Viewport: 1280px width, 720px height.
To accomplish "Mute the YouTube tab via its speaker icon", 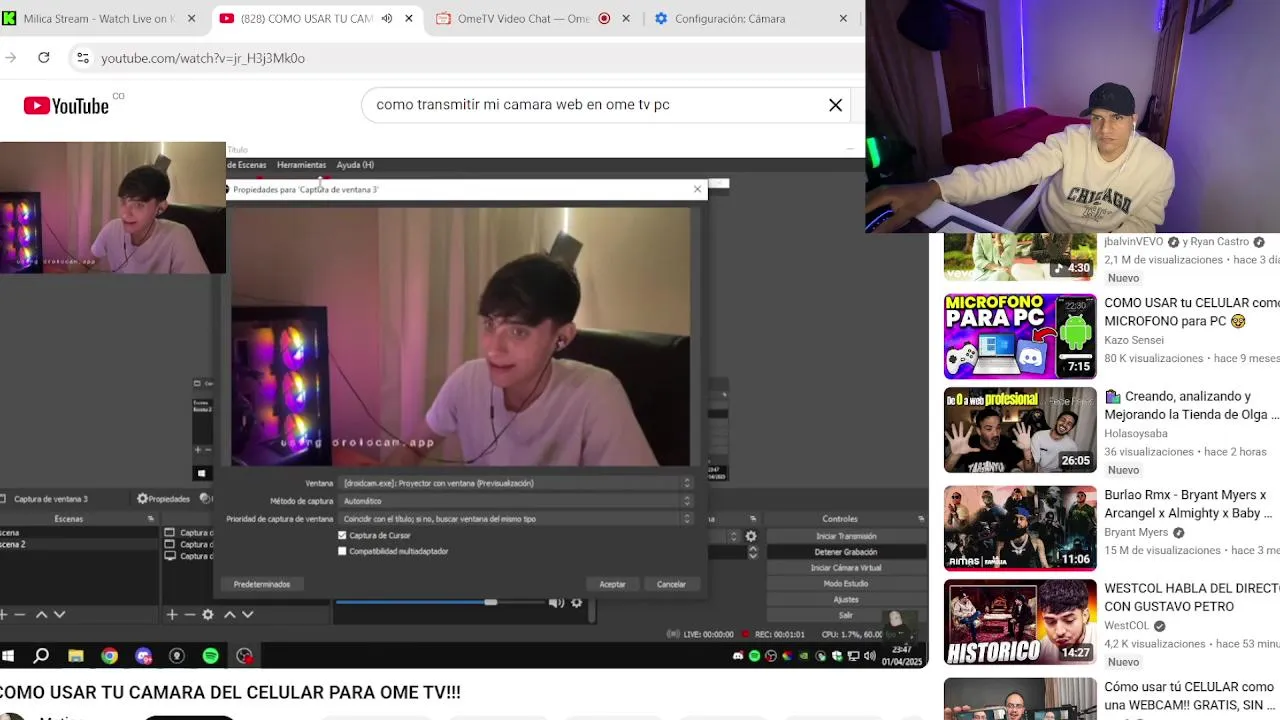I will point(387,18).
